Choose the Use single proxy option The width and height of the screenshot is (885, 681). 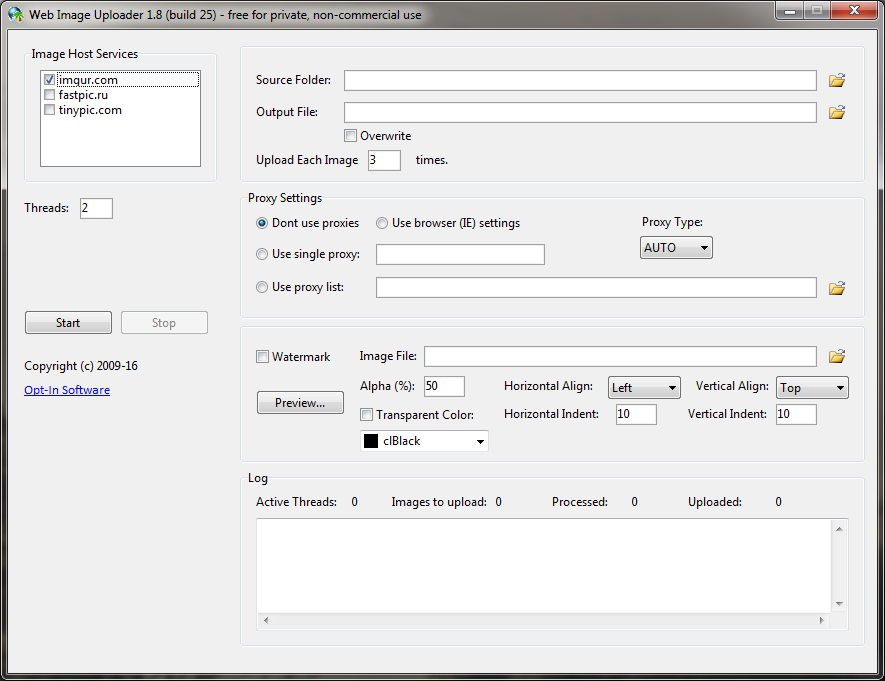(x=262, y=254)
